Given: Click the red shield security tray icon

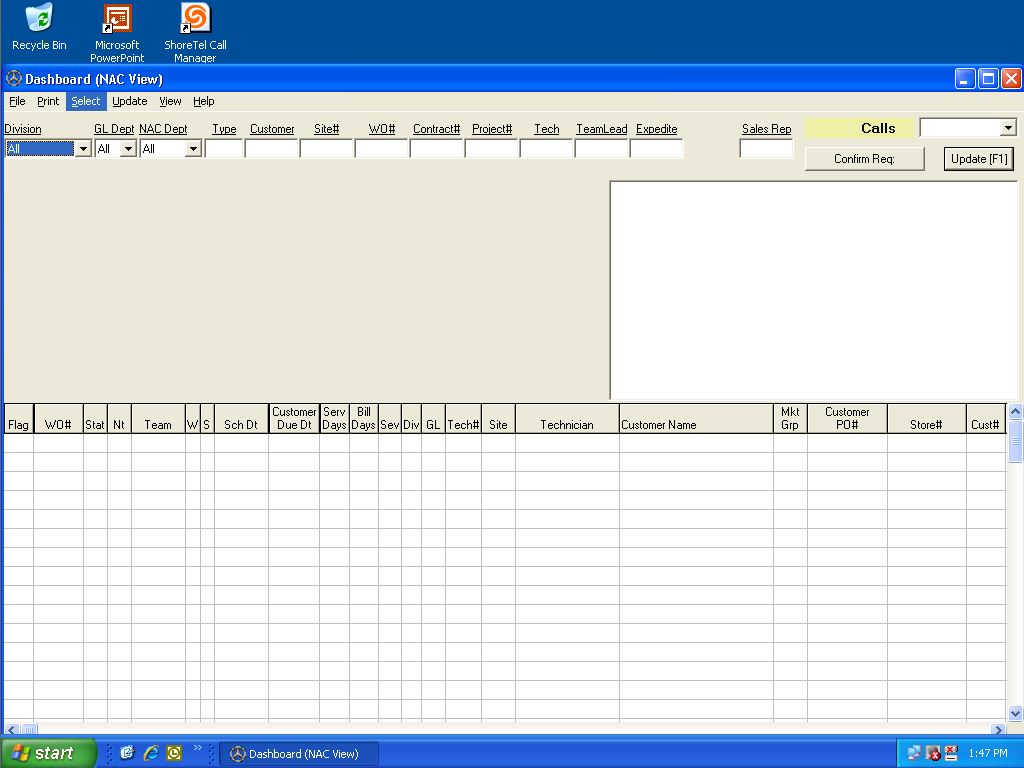Looking at the screenshot, I should pyautogui.click(x=933, y=753).
